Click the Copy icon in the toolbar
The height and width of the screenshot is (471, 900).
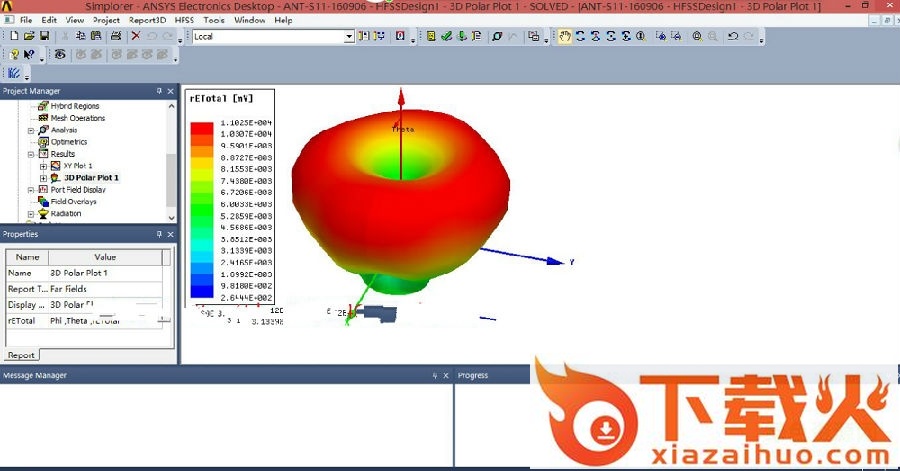pos(81,36)
